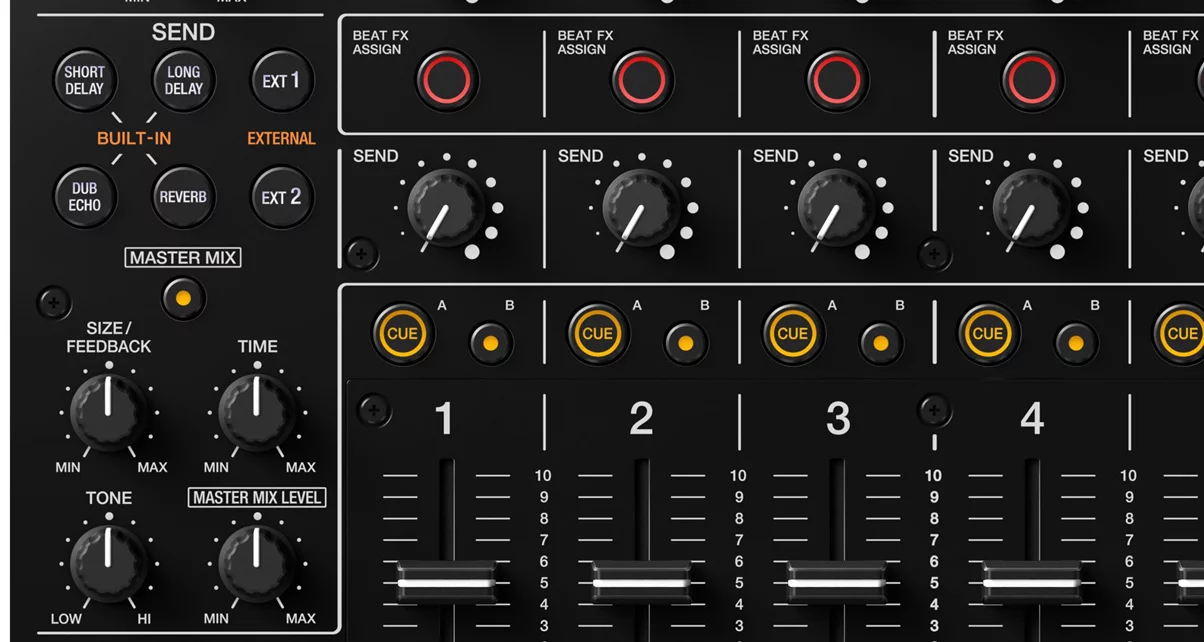Click channel 3 SEND level knob
This screenshot has width=1204, height=642.
tap(835, 207)
